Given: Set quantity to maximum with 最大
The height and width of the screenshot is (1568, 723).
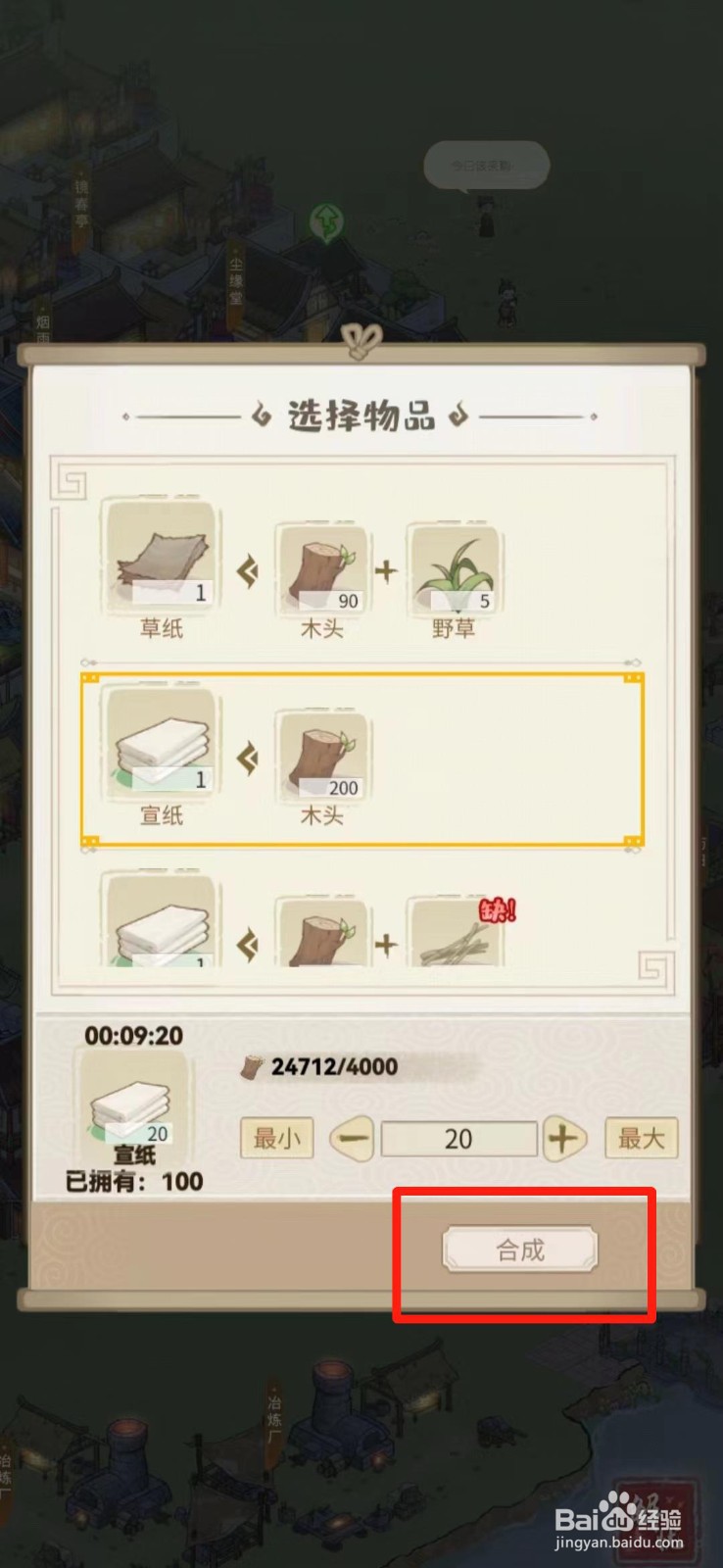Looking at the screenshot, I should 641,1139.
